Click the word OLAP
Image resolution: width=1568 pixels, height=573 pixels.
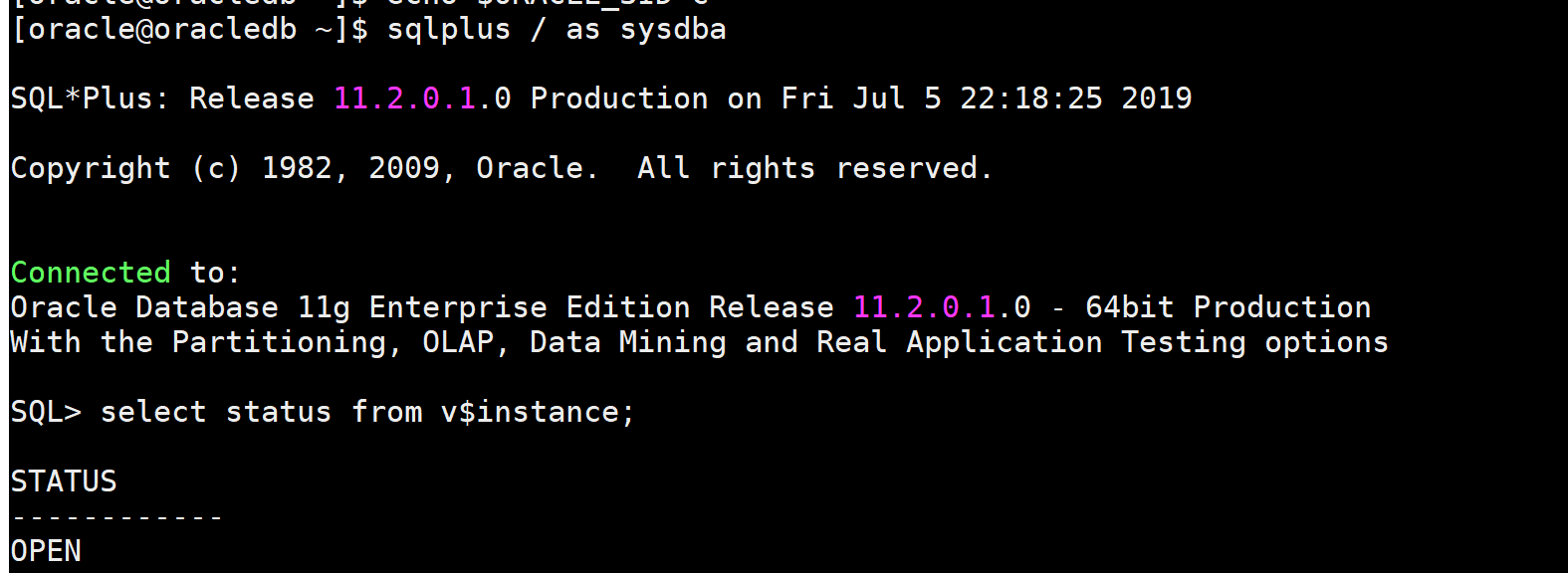tap(458, 342)
